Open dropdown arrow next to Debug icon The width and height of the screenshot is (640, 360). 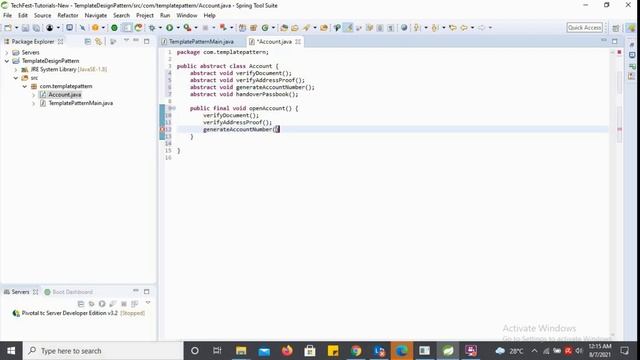pos(160,28)
